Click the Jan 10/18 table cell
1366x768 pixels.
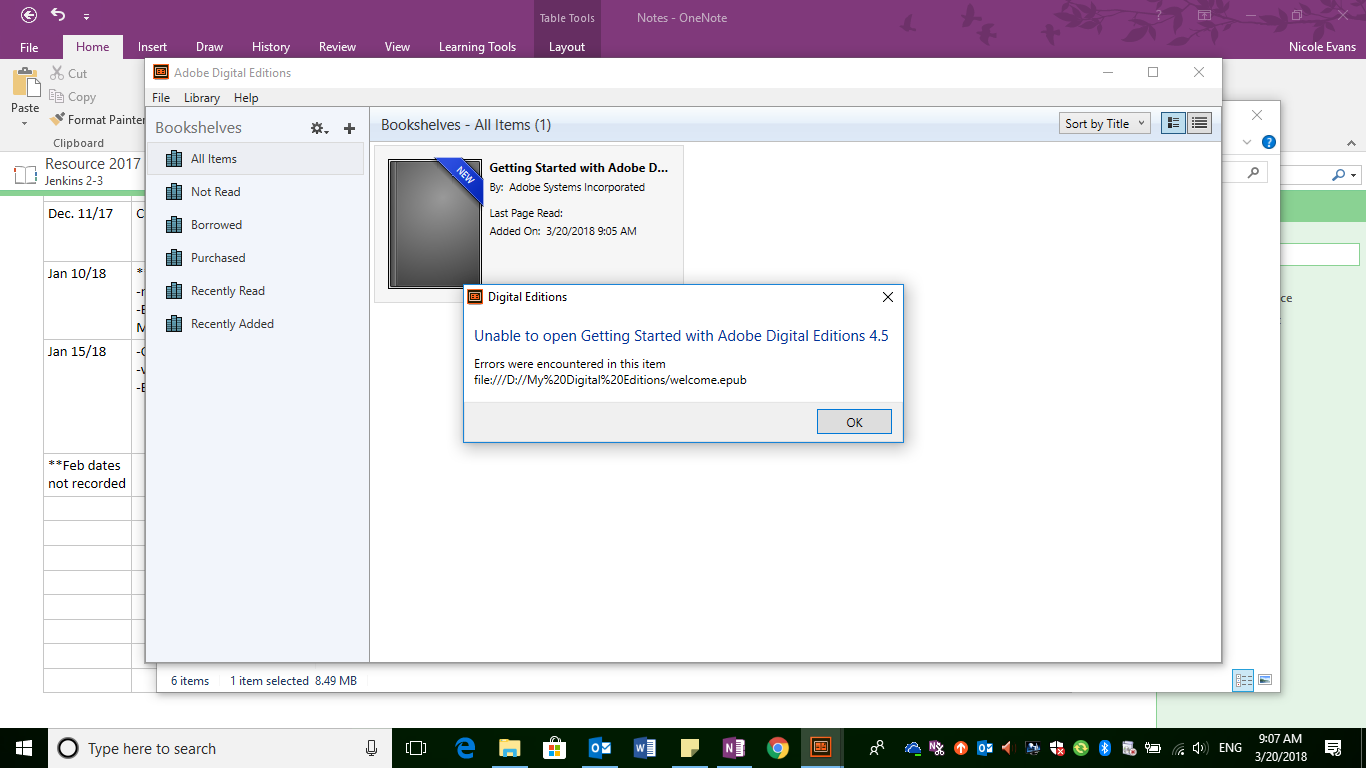tap(87, 299)
